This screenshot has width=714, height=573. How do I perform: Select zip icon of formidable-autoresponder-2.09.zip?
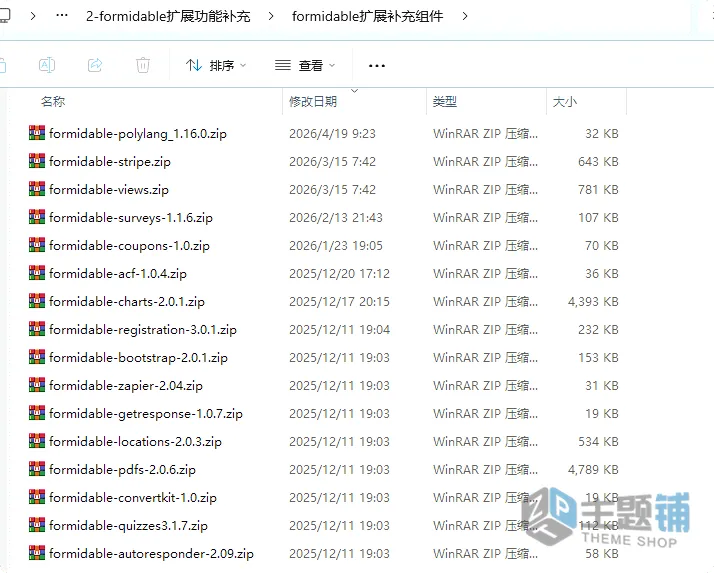click(37, 553)
